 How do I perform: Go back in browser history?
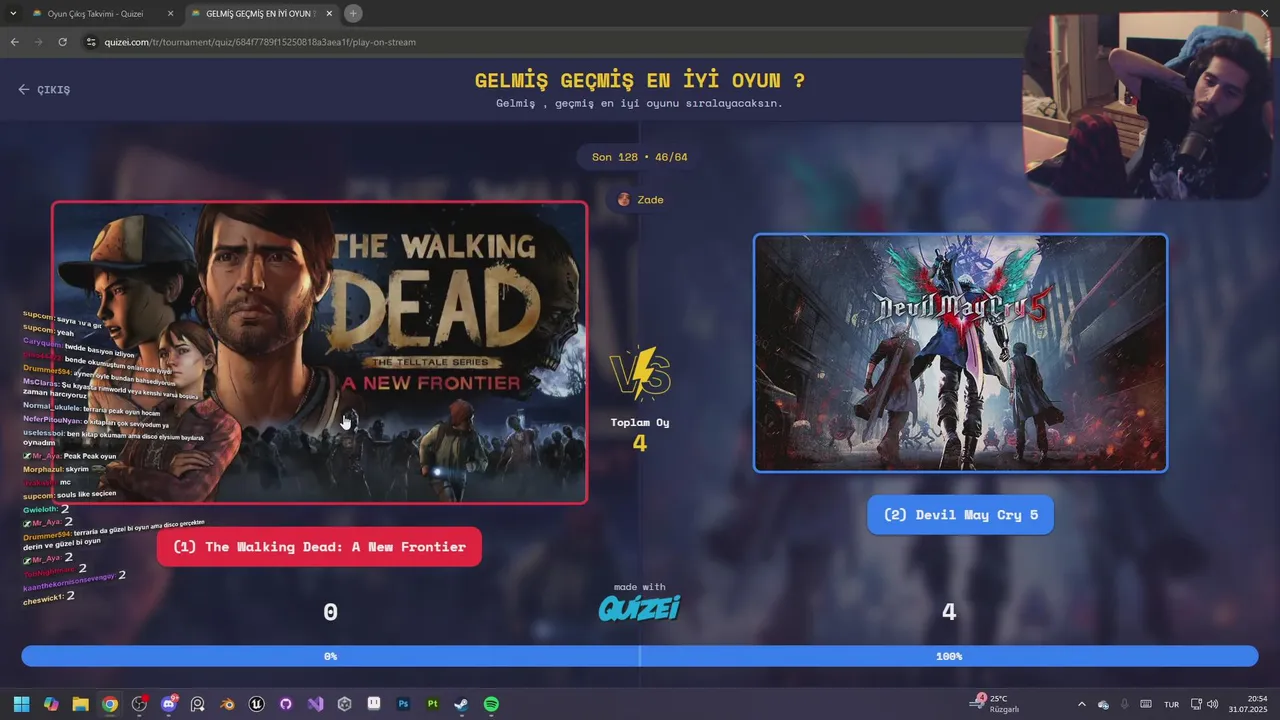14,42
